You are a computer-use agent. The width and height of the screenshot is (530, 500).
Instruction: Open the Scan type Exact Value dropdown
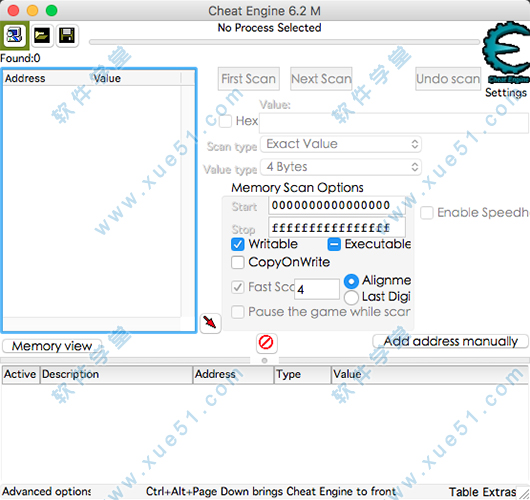tap(341, 144)
